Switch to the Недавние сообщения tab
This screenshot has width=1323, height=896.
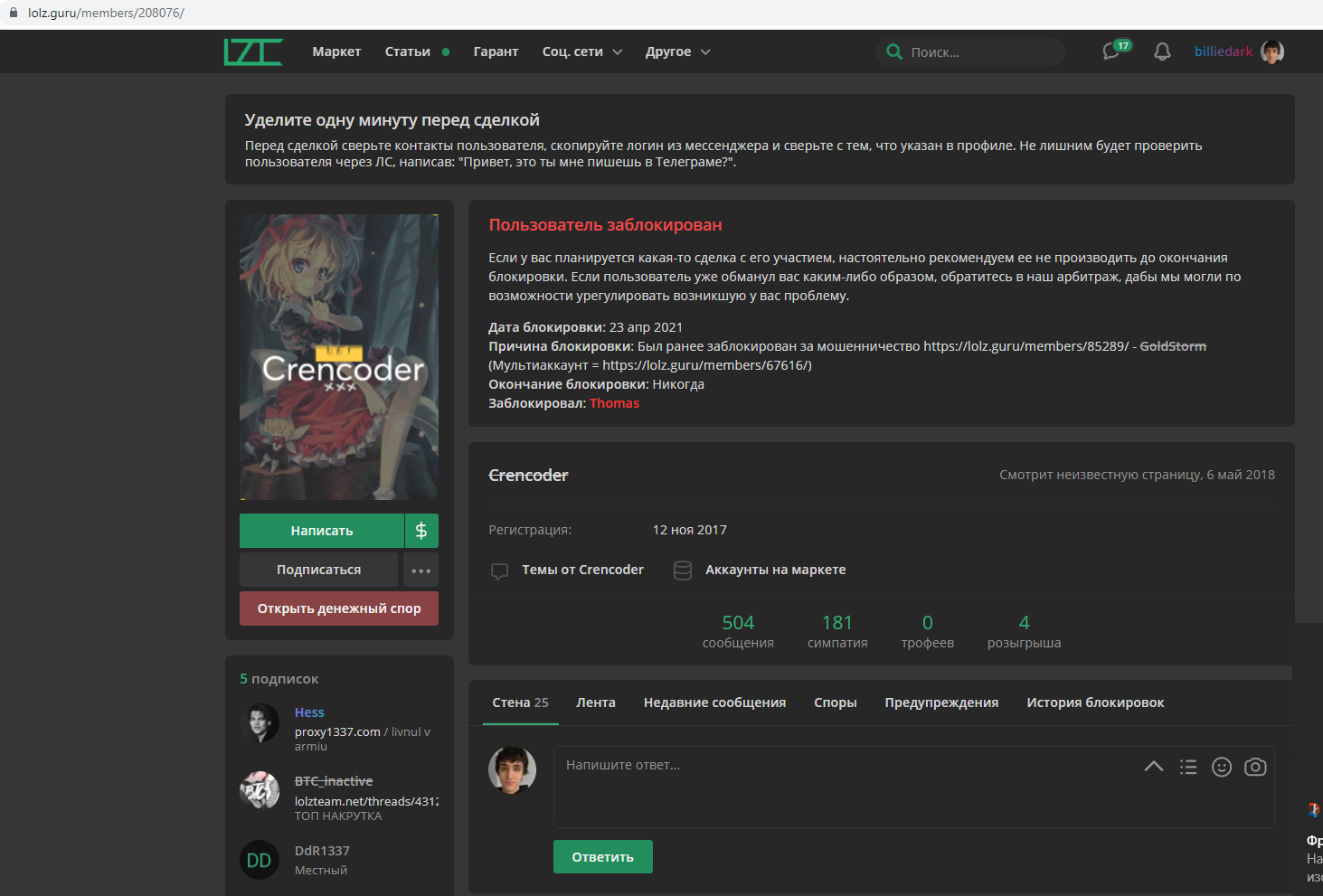[714, 703]
